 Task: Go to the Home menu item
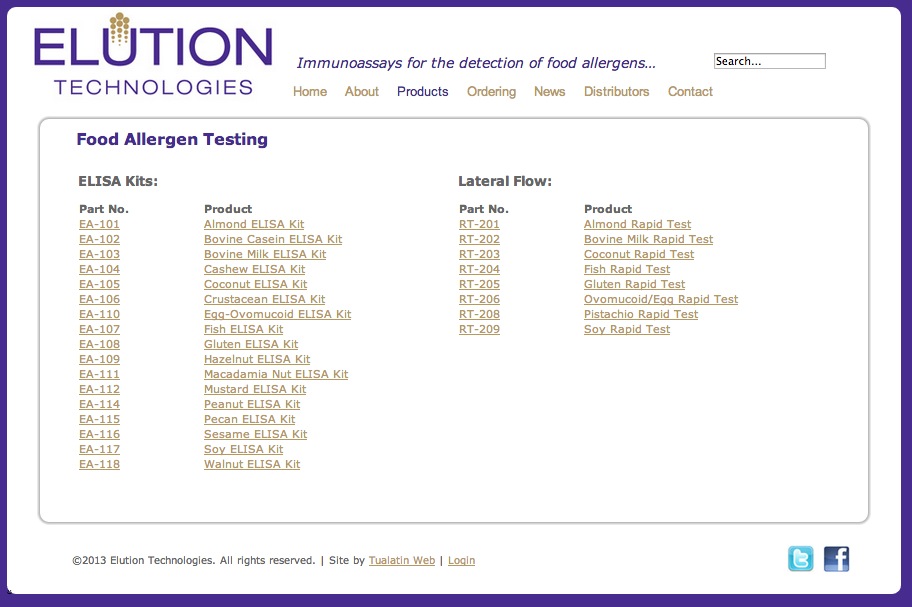click(x=310, y=91)
